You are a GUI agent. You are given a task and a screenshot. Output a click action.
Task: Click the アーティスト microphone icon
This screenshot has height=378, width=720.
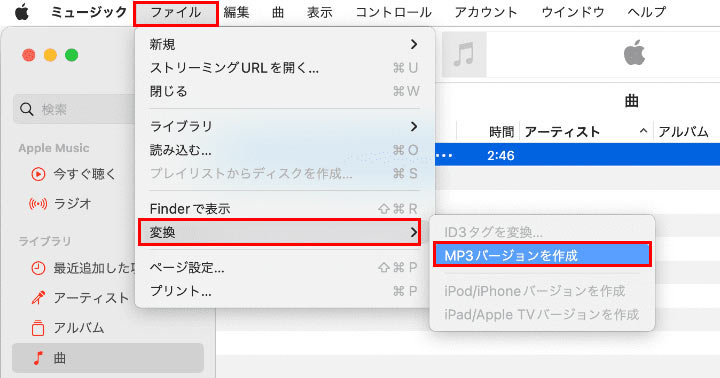click(x=38, y=298)
